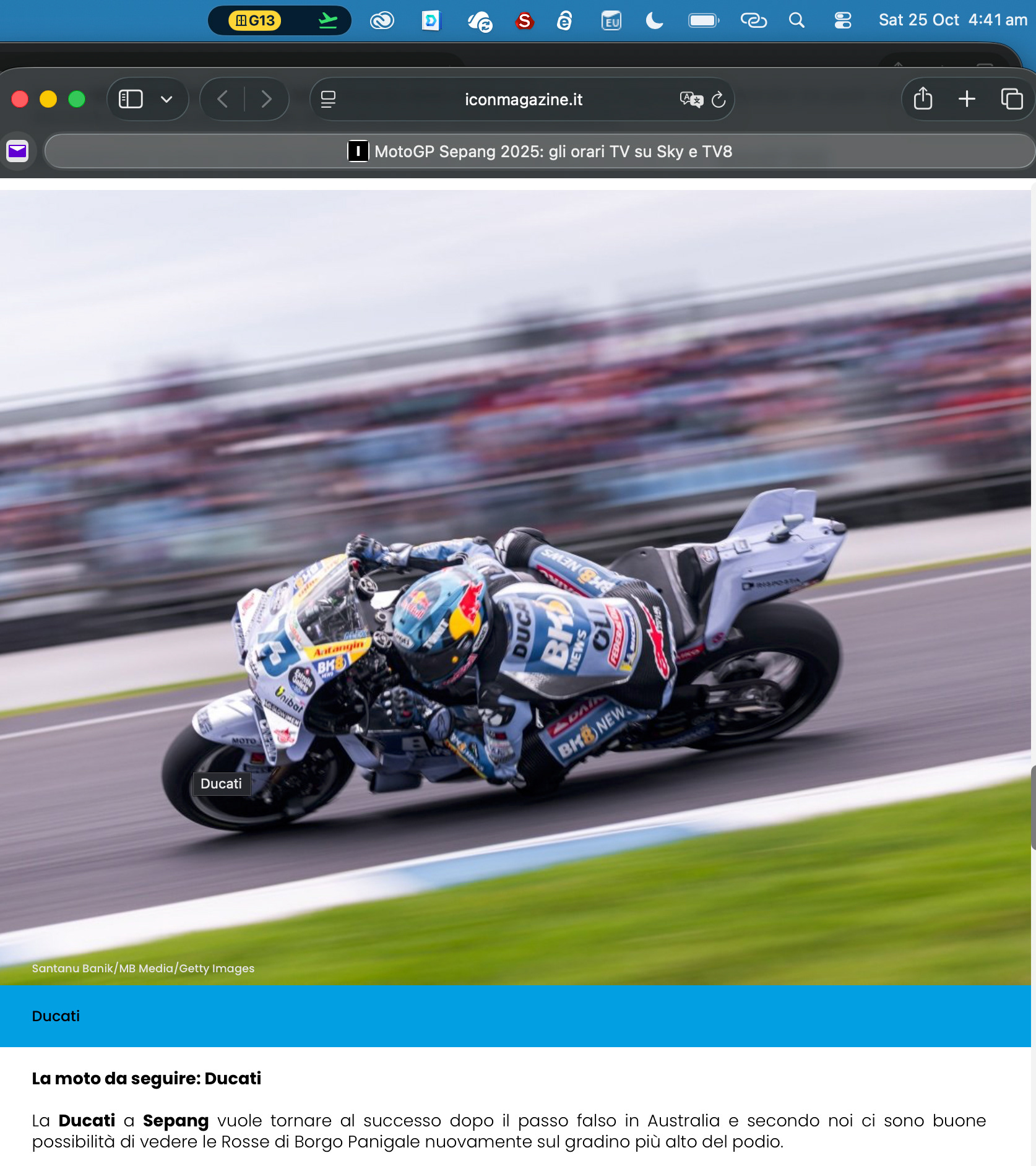Go forward to next page

point(267,99)
